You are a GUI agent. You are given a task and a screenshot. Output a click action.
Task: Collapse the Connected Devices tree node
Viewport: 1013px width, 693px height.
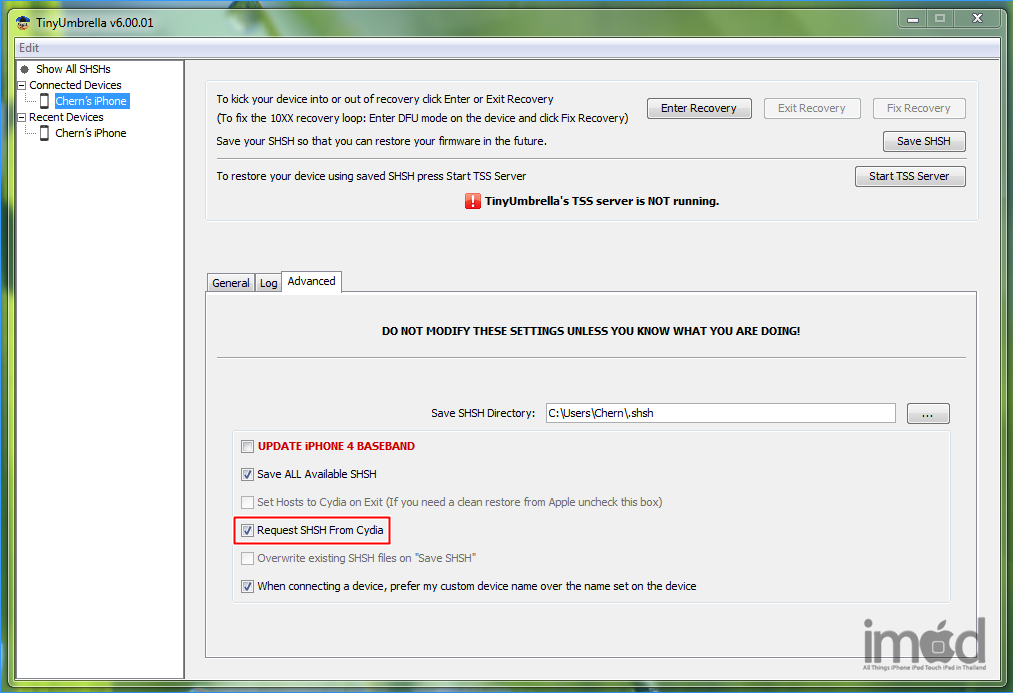[x=21, y=85]
